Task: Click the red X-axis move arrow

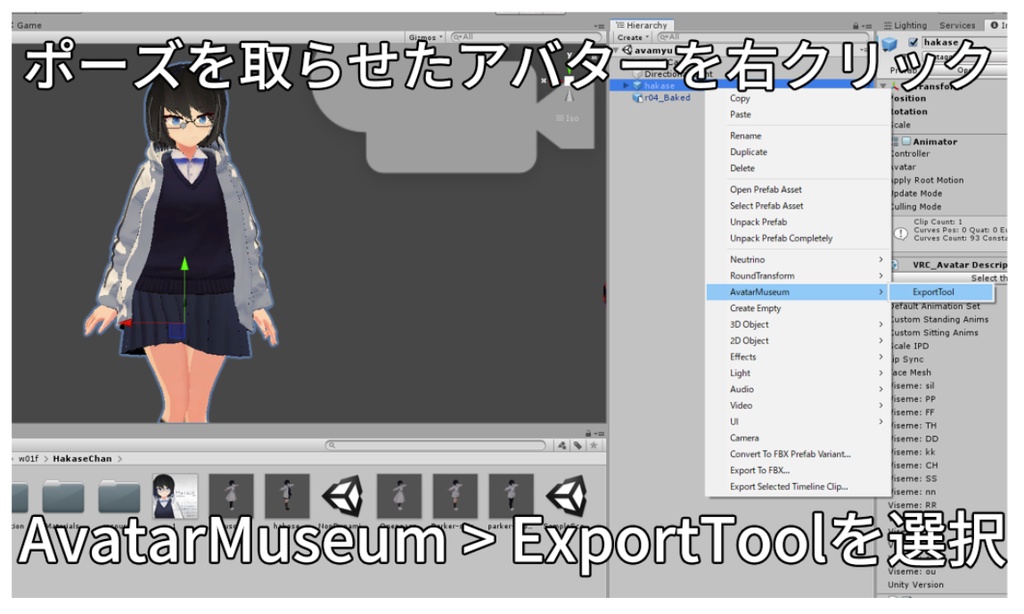Action: [127, 323]
